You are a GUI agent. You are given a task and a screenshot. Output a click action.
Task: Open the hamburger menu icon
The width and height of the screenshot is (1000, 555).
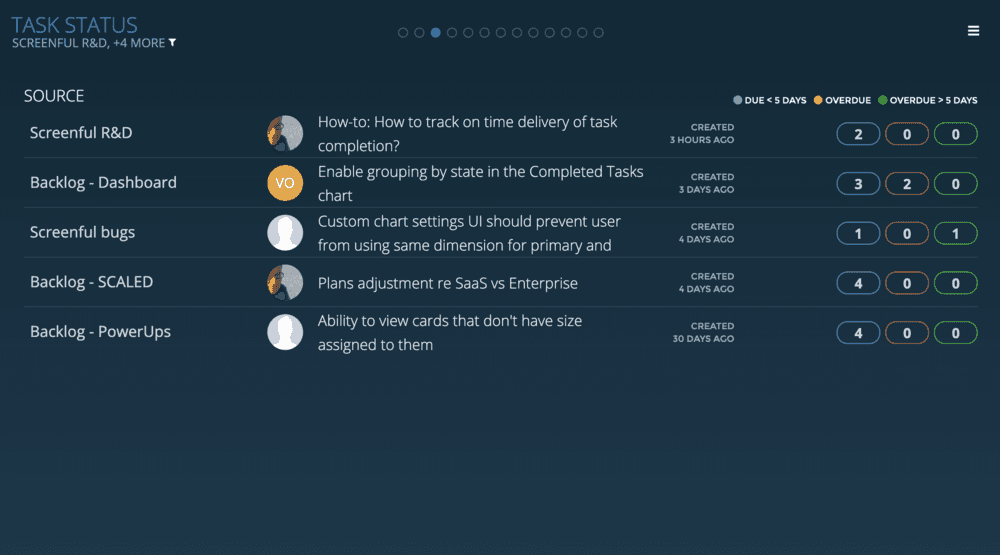[x=973, y=31]
